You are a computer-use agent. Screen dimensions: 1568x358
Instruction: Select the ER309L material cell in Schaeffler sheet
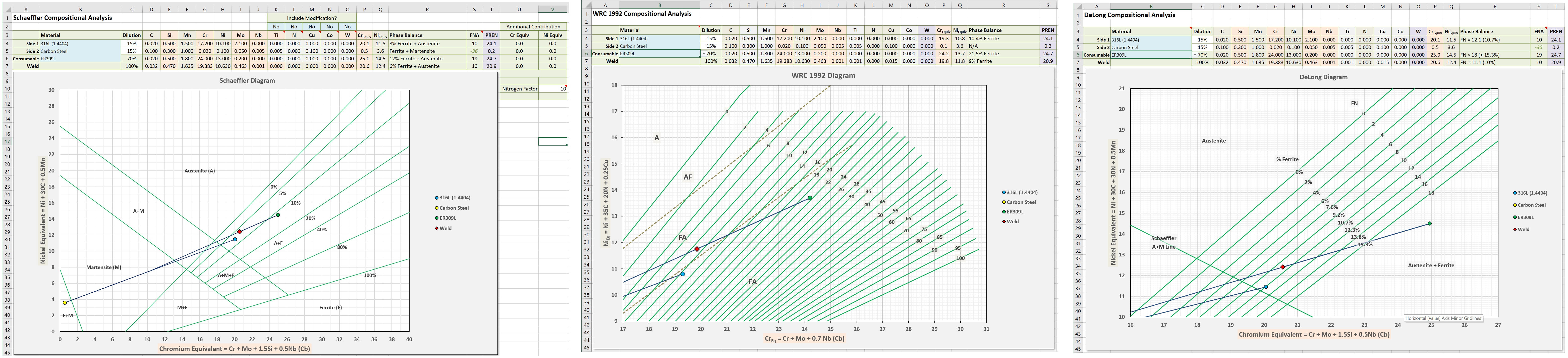click(x=80, y=59)
